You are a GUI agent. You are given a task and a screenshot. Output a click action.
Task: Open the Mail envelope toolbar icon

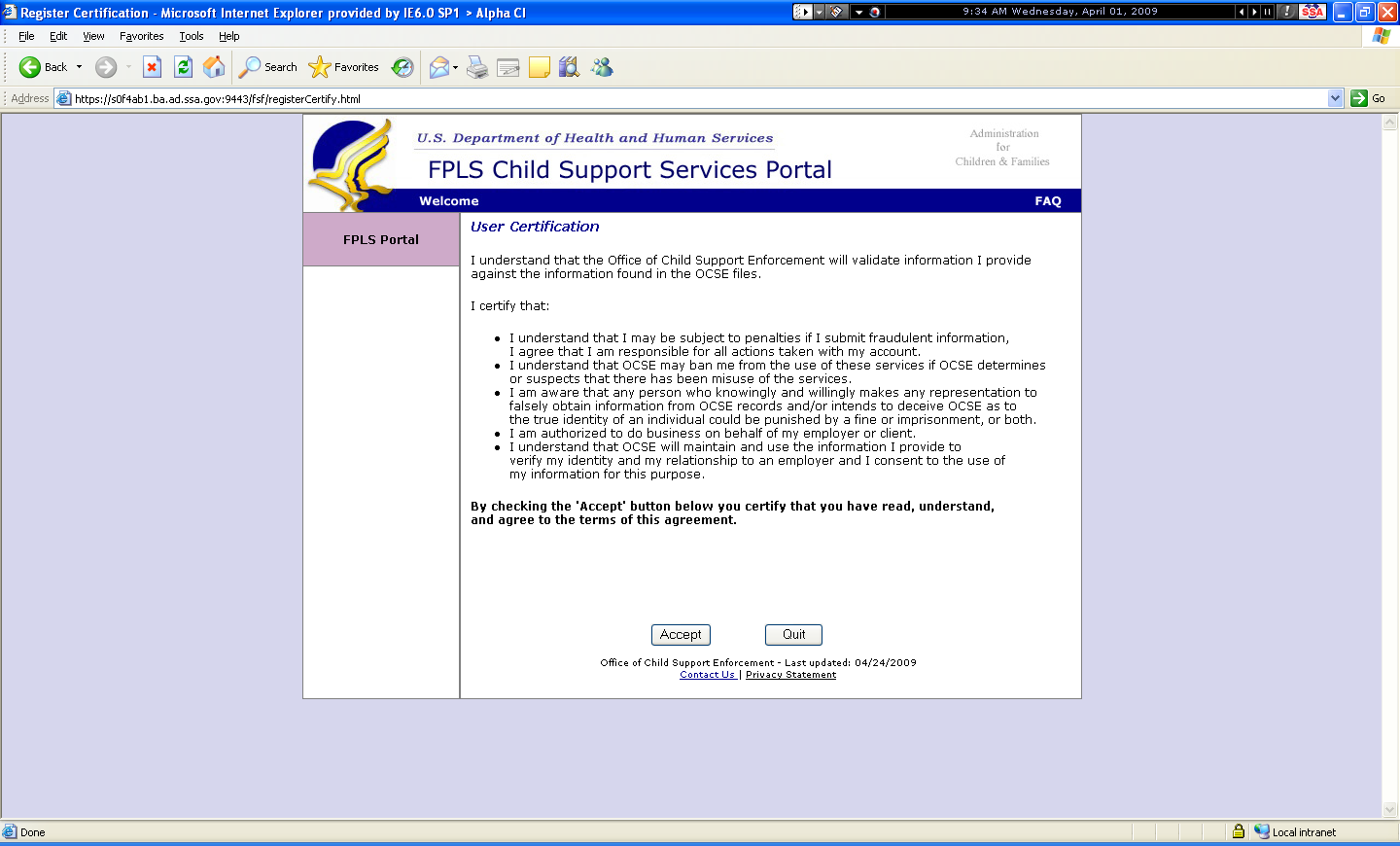tap(439, 67)
